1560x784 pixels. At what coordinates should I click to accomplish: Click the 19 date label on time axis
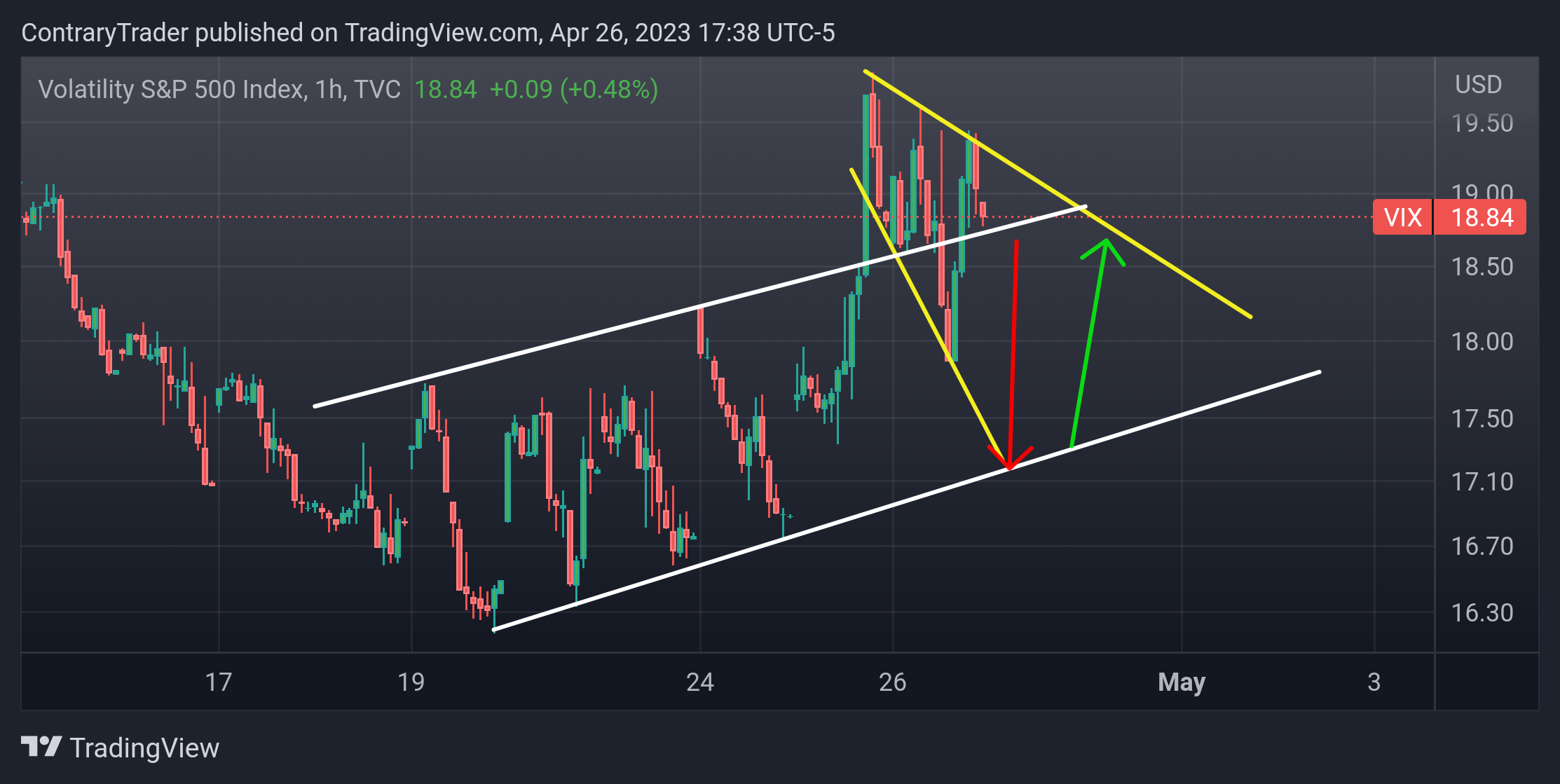tap(411, 682)
